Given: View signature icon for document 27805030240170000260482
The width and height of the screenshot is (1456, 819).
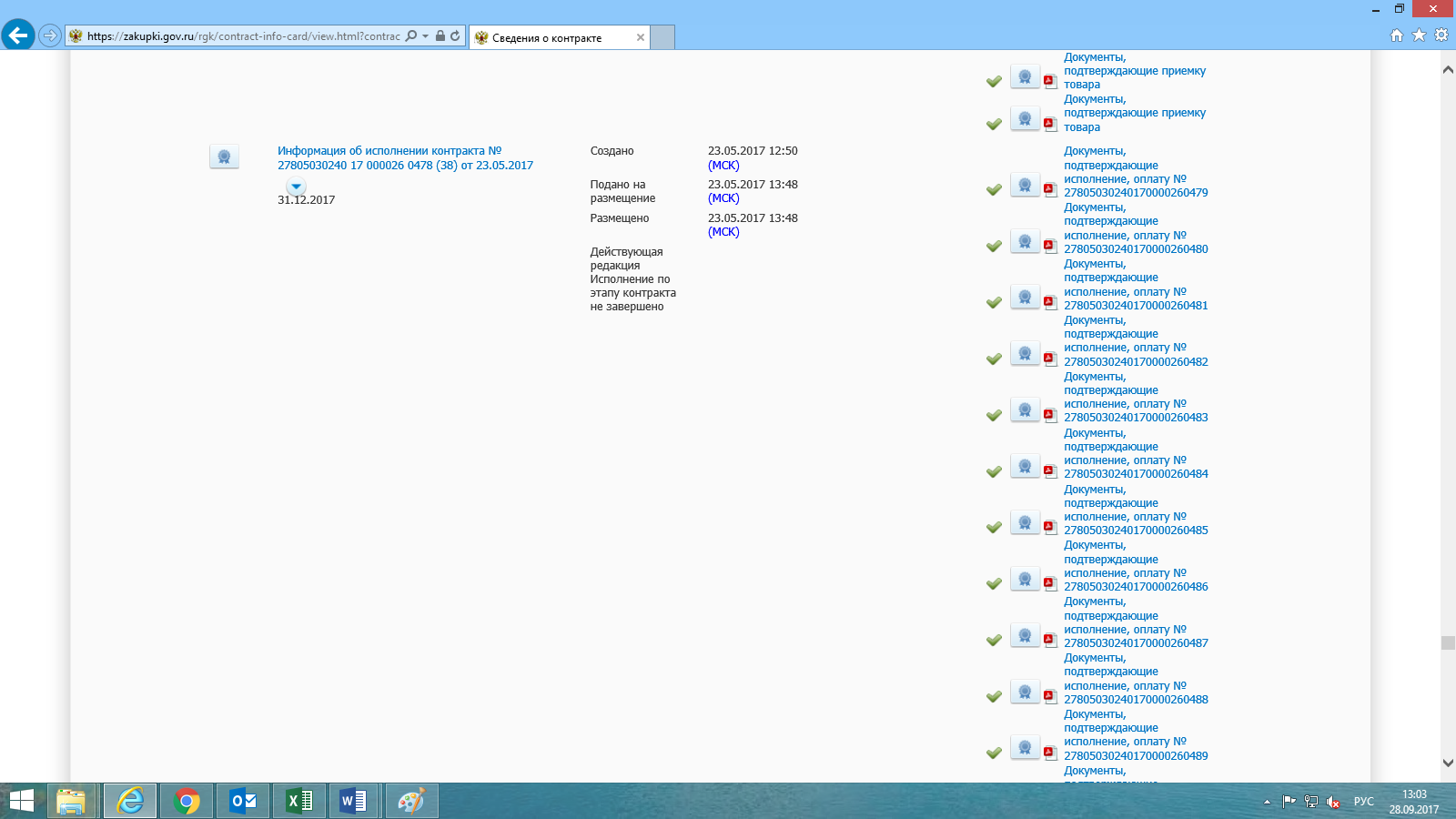Looking at the screenshot, I should pos(1025,353).
